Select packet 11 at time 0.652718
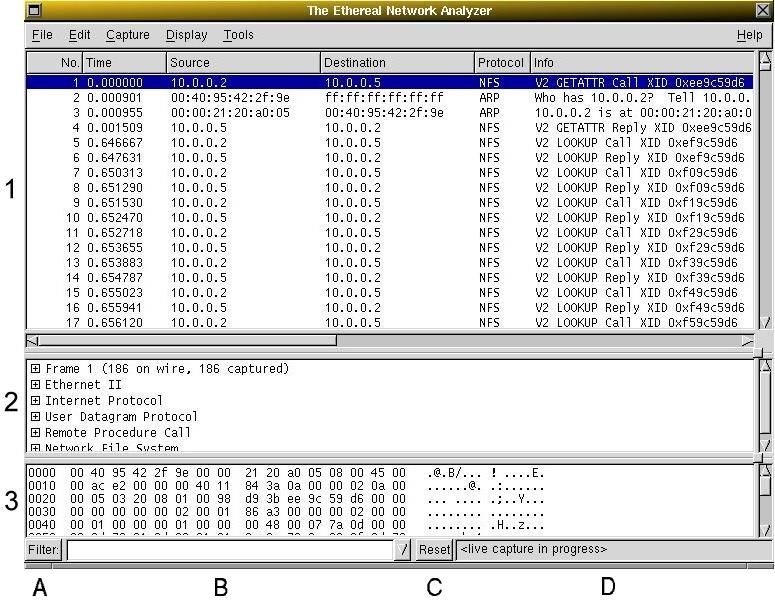The image size is (775, 600). [x=389, y=232]
